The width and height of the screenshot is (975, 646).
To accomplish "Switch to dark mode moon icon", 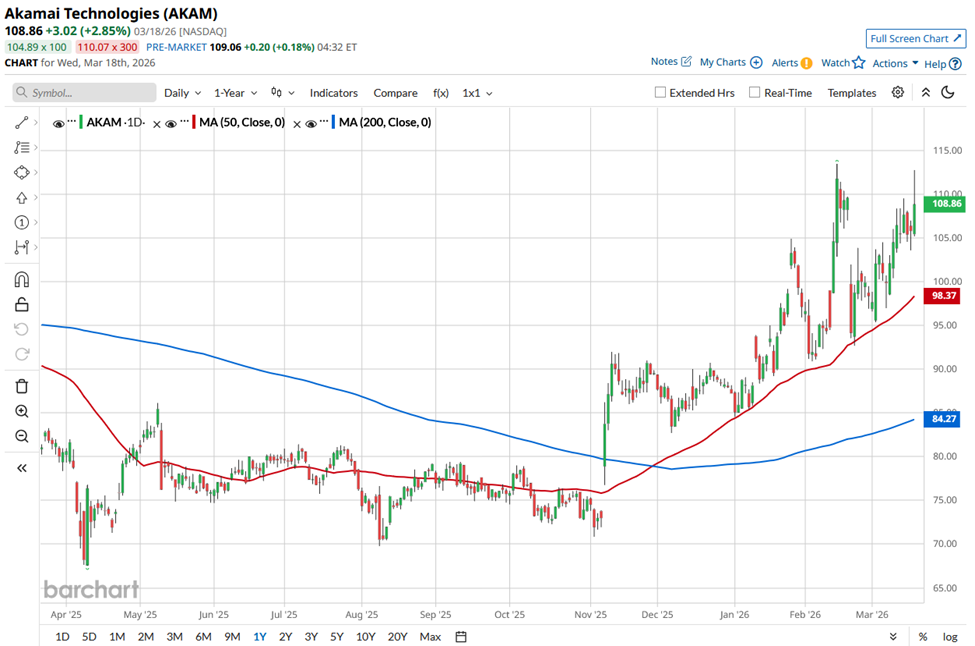I will (948, 93).
